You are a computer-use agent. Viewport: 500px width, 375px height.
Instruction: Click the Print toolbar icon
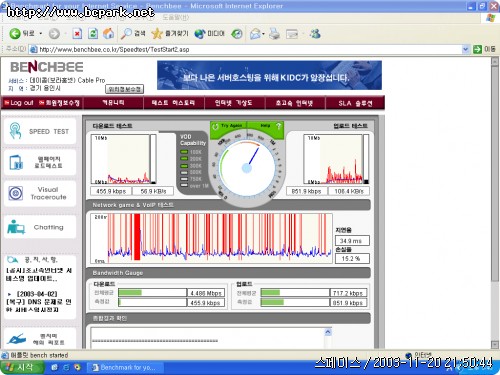[x=274, y=34]
